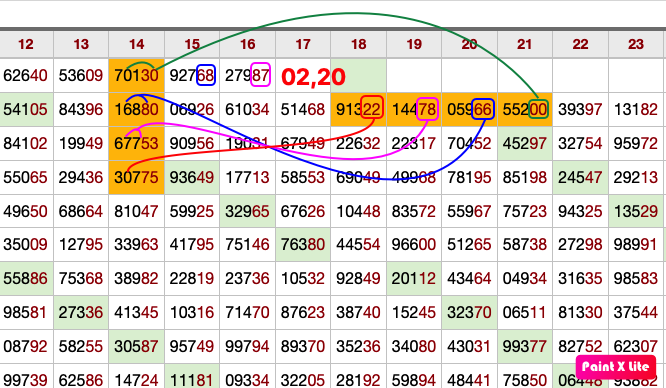Screen dimensions: 666x388
Task: Select green cell 20112
Action: point(414,279)
